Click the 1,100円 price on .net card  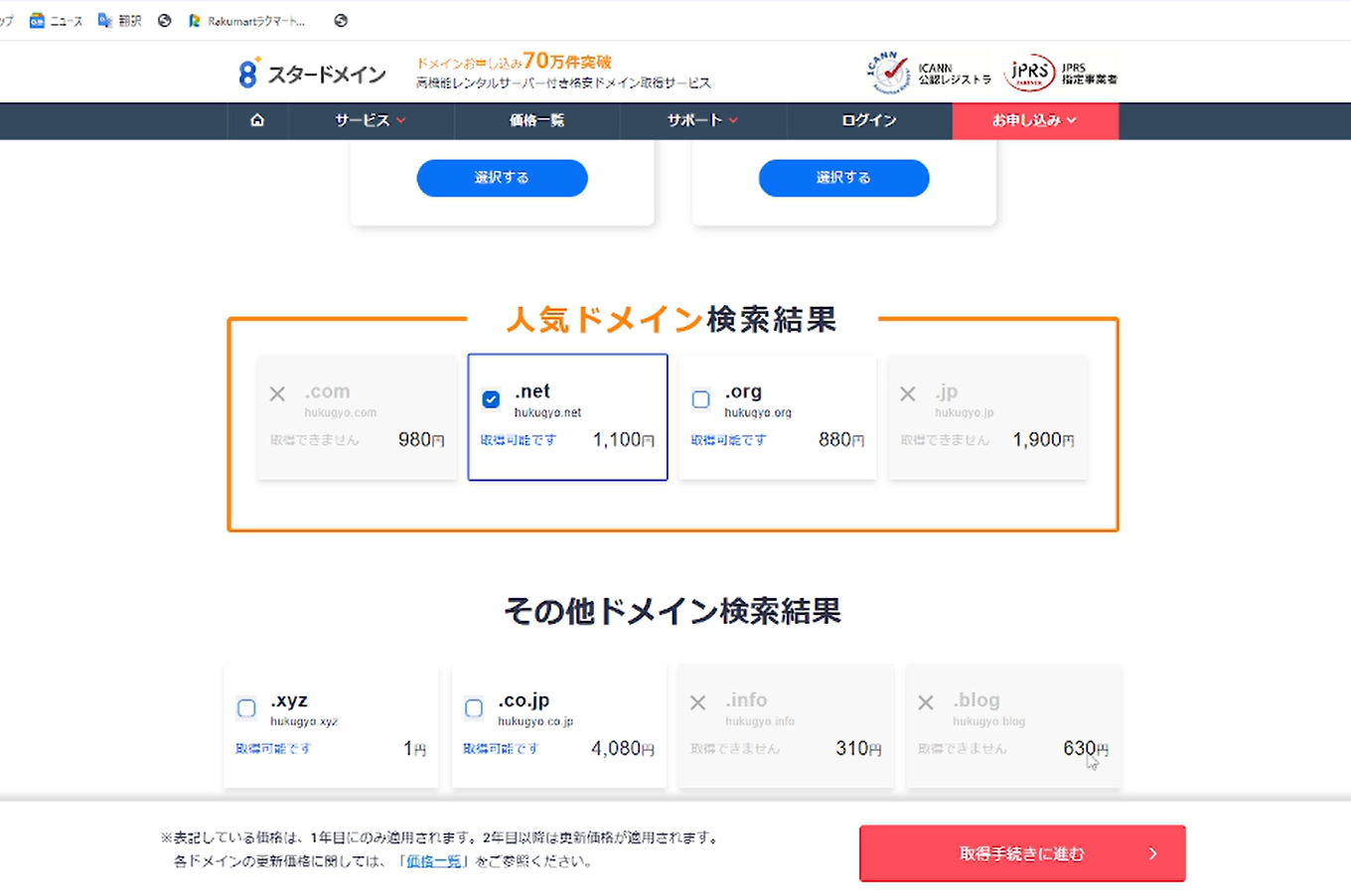point(624,440)
